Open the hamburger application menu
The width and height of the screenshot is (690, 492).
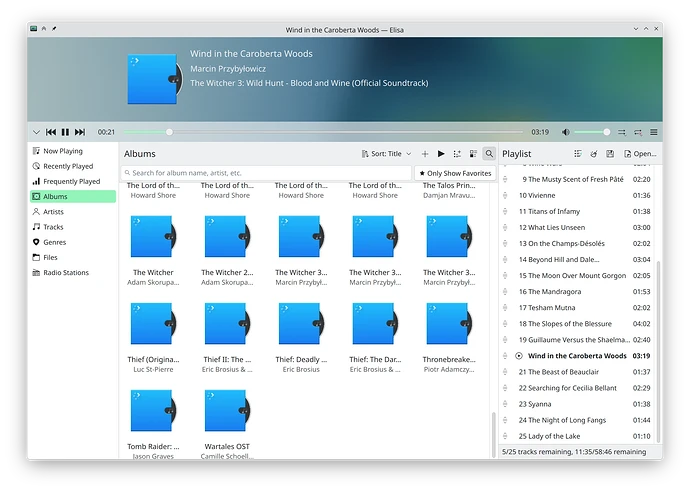coord(654,132)
